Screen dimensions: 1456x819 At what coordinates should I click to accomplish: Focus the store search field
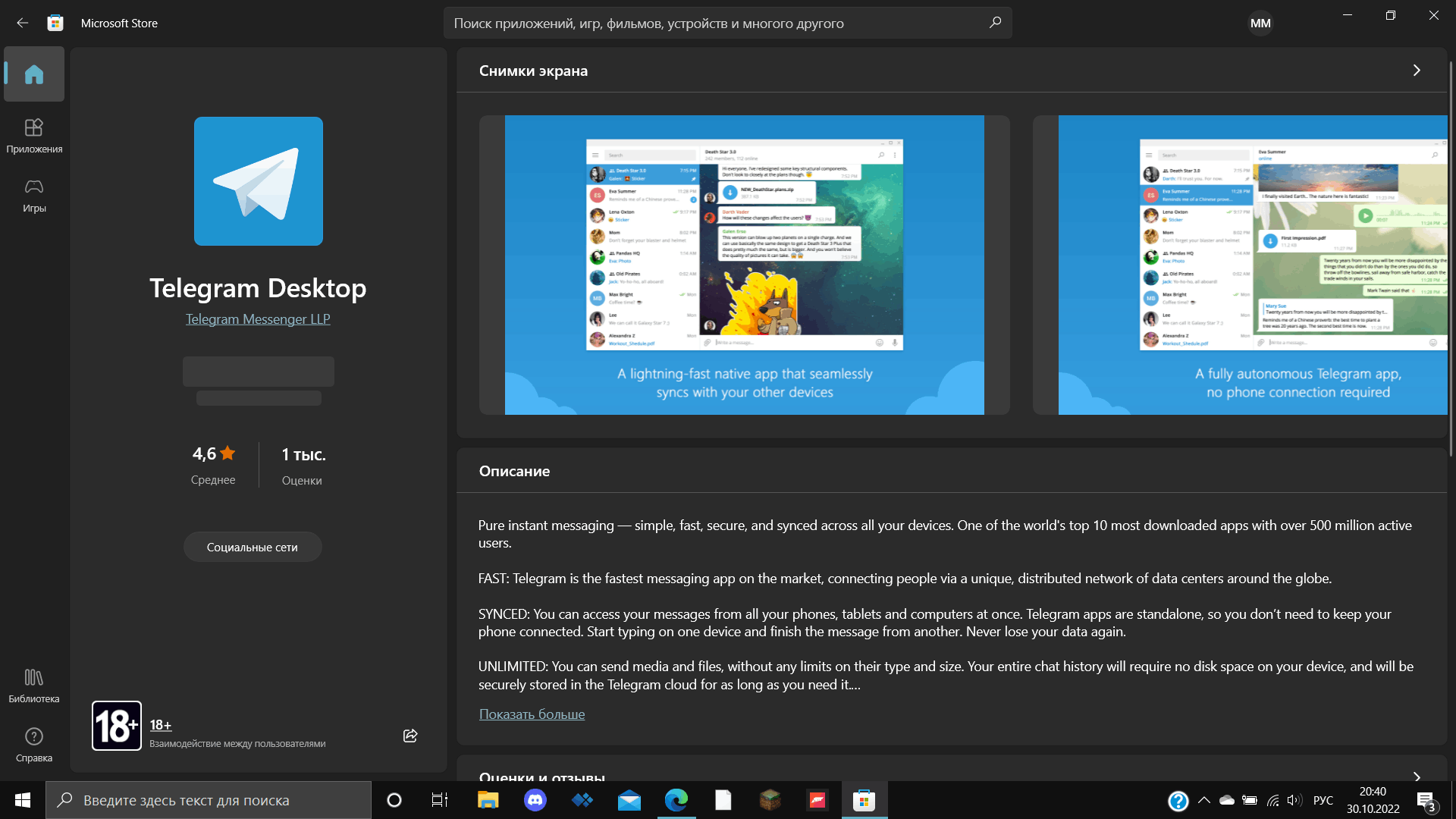[727, 23]
